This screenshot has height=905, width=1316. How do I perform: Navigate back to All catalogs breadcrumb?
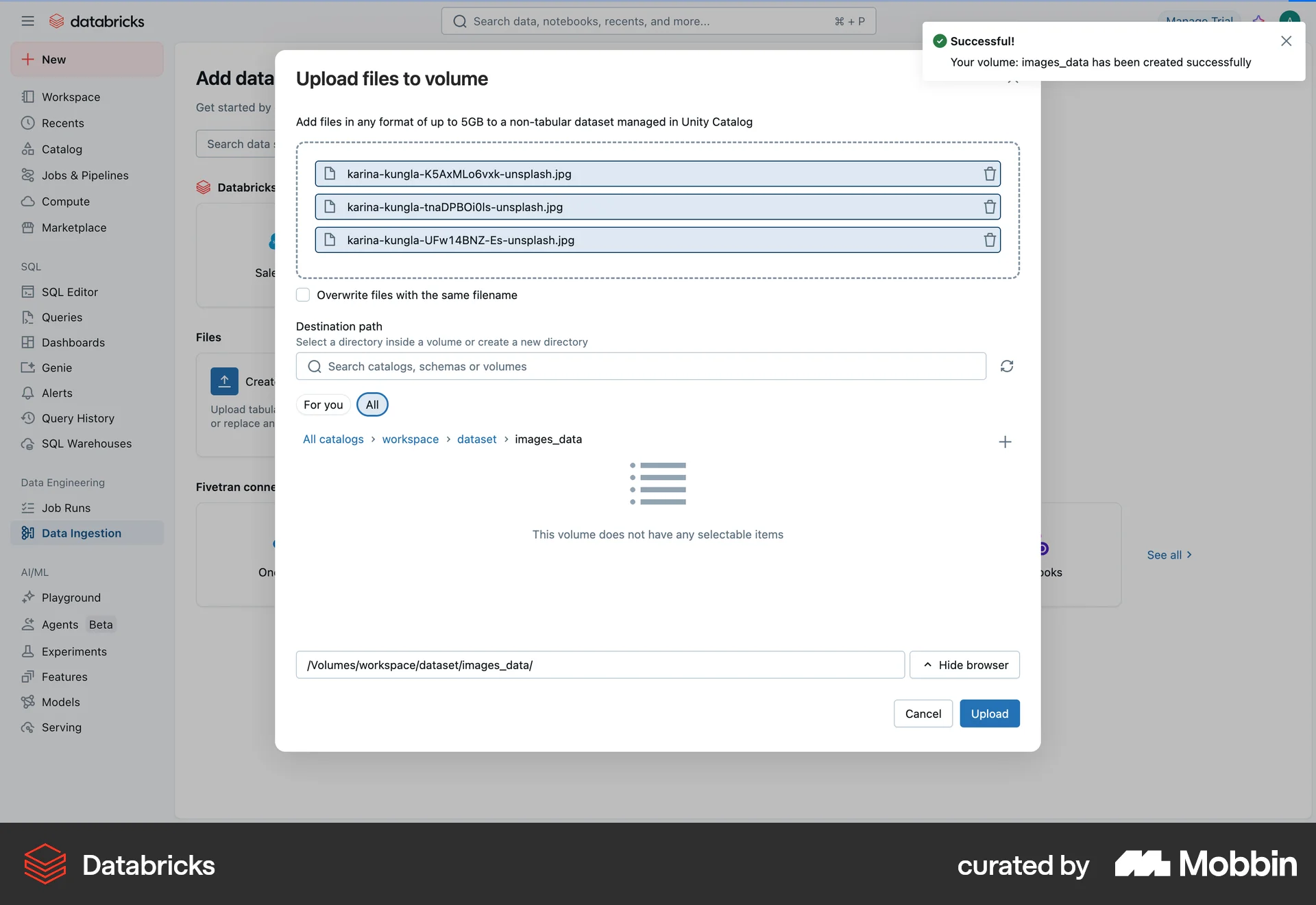[x=333, y=439]
